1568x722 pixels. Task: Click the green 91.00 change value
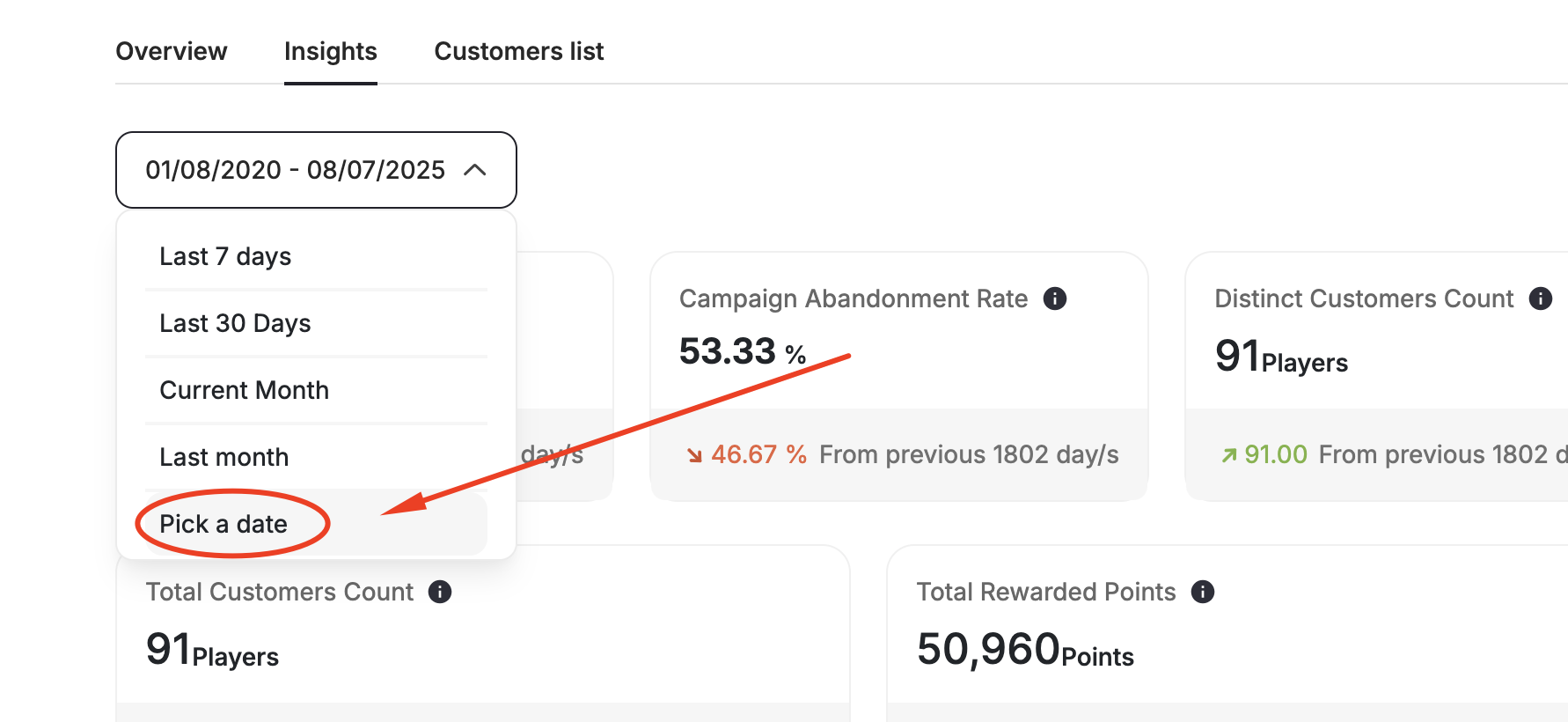coord(1275,454)
